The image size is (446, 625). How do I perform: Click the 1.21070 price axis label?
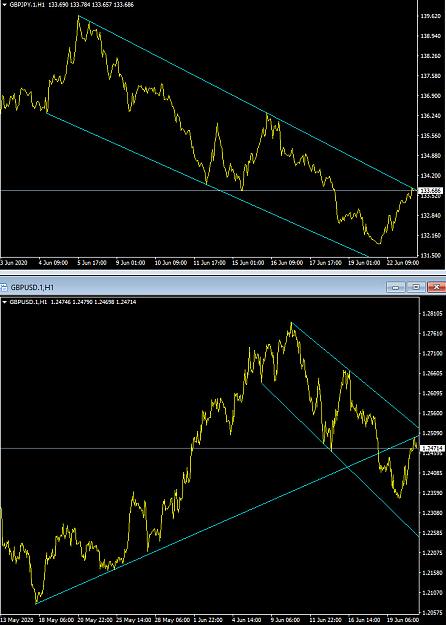point(430,593)
